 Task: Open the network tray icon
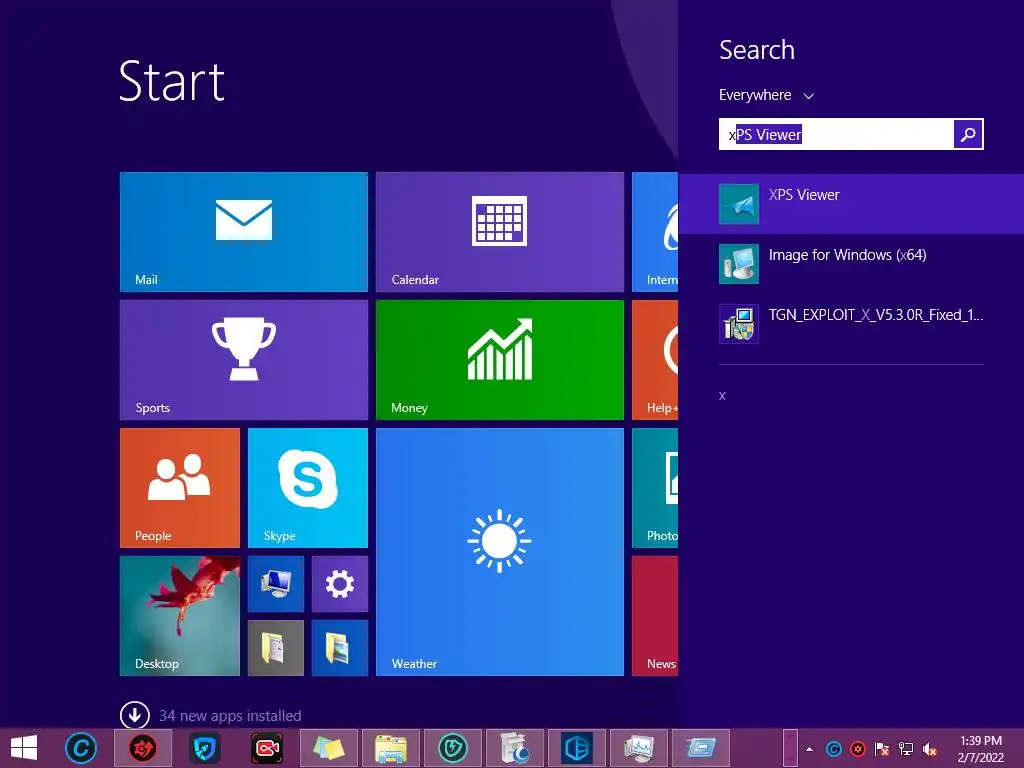[906, 749]
